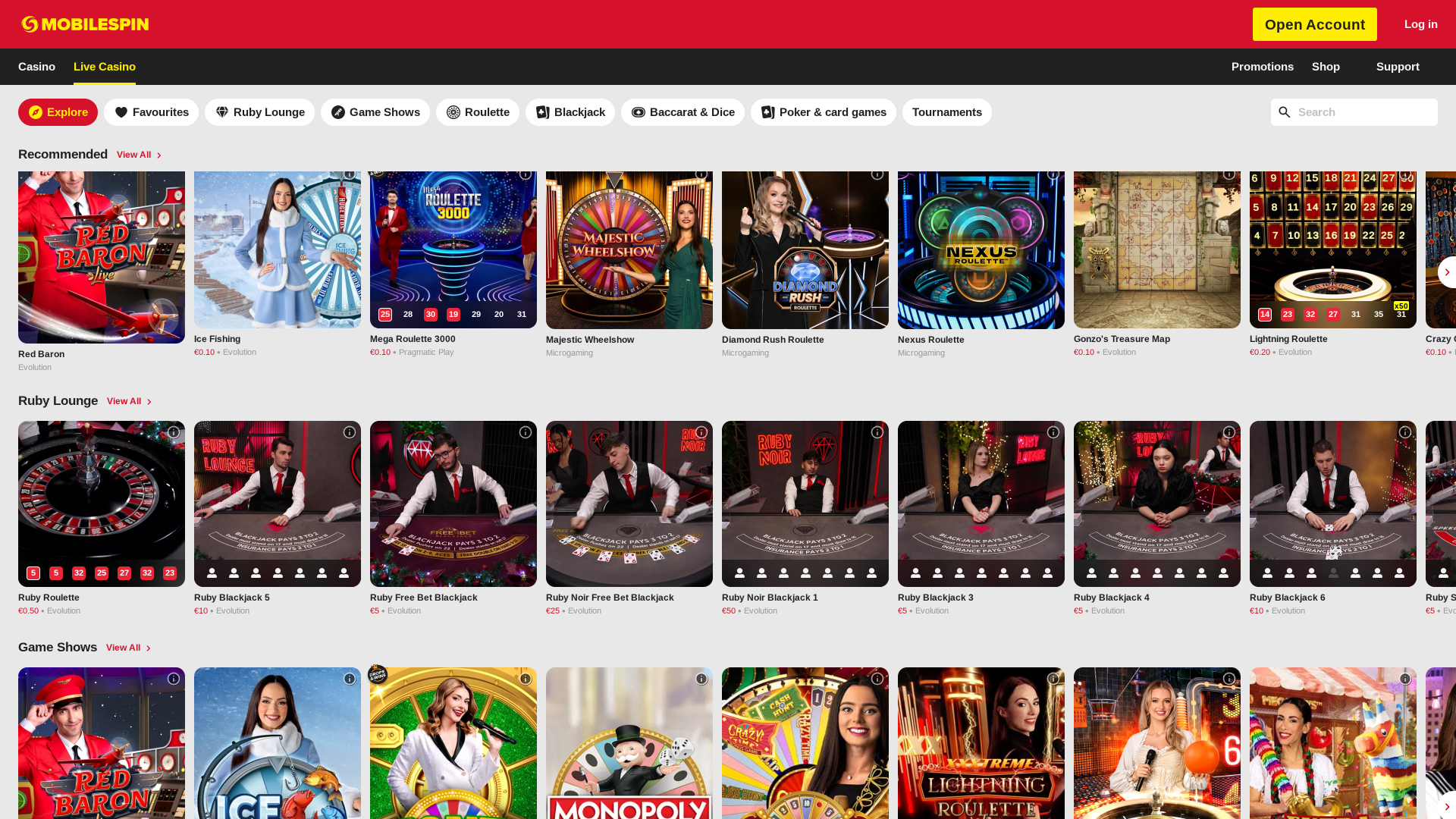Toggle the Favourites heart filter
The width and height of the screenshot is (1456, 819).
pos(122,112)
